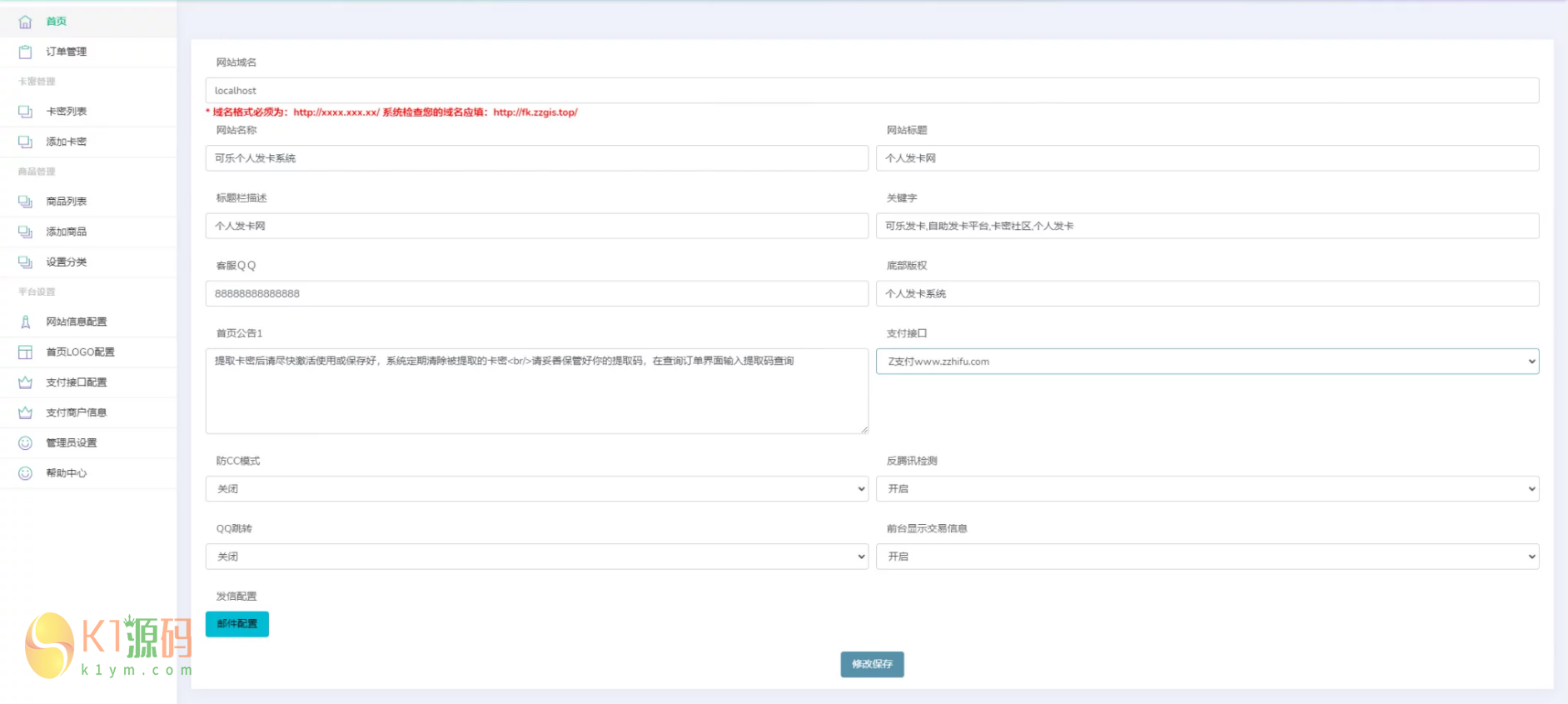Click the 管理员设置 smiley icon

pos(25,443)
